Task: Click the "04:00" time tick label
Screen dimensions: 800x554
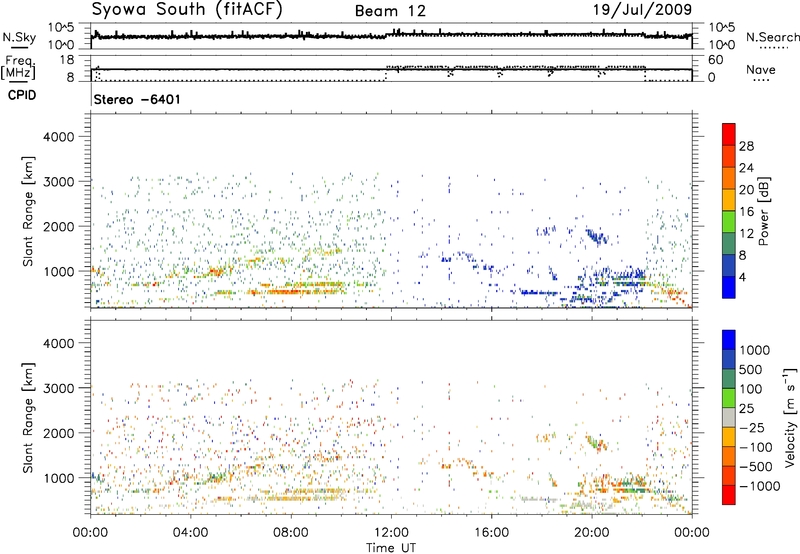Action: 190,533
